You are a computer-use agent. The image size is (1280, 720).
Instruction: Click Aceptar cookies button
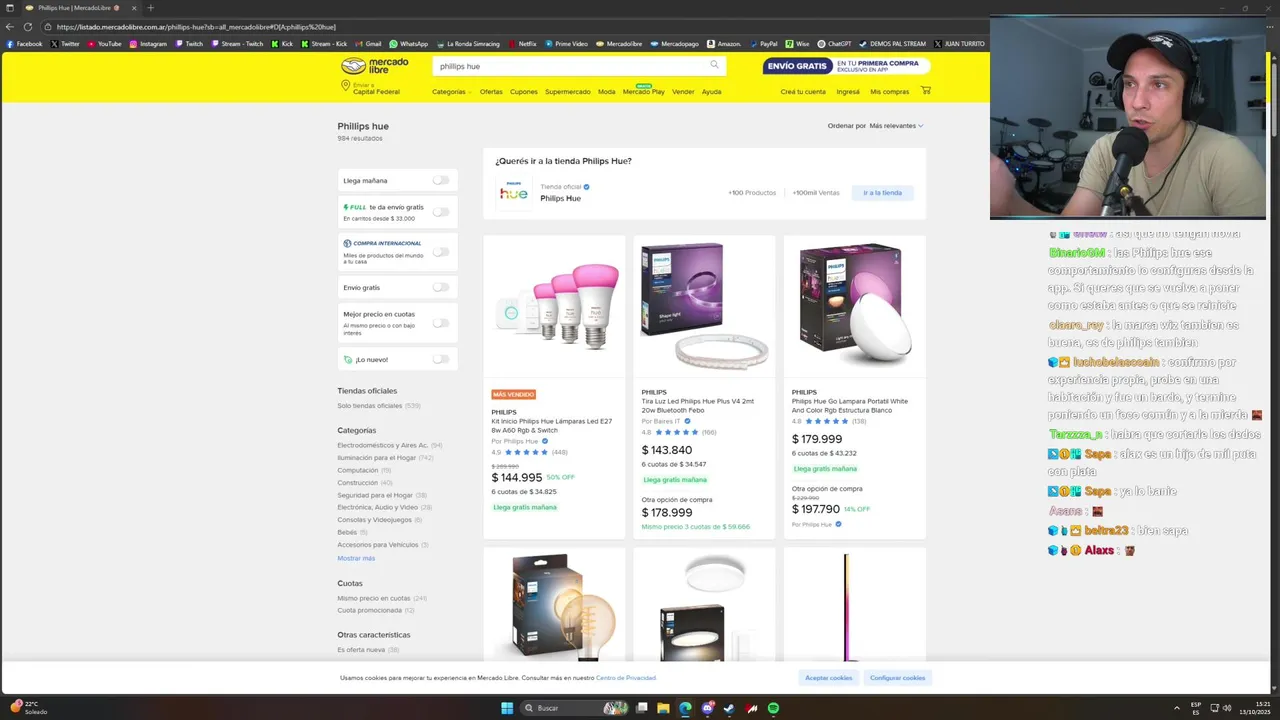point(829,678)
